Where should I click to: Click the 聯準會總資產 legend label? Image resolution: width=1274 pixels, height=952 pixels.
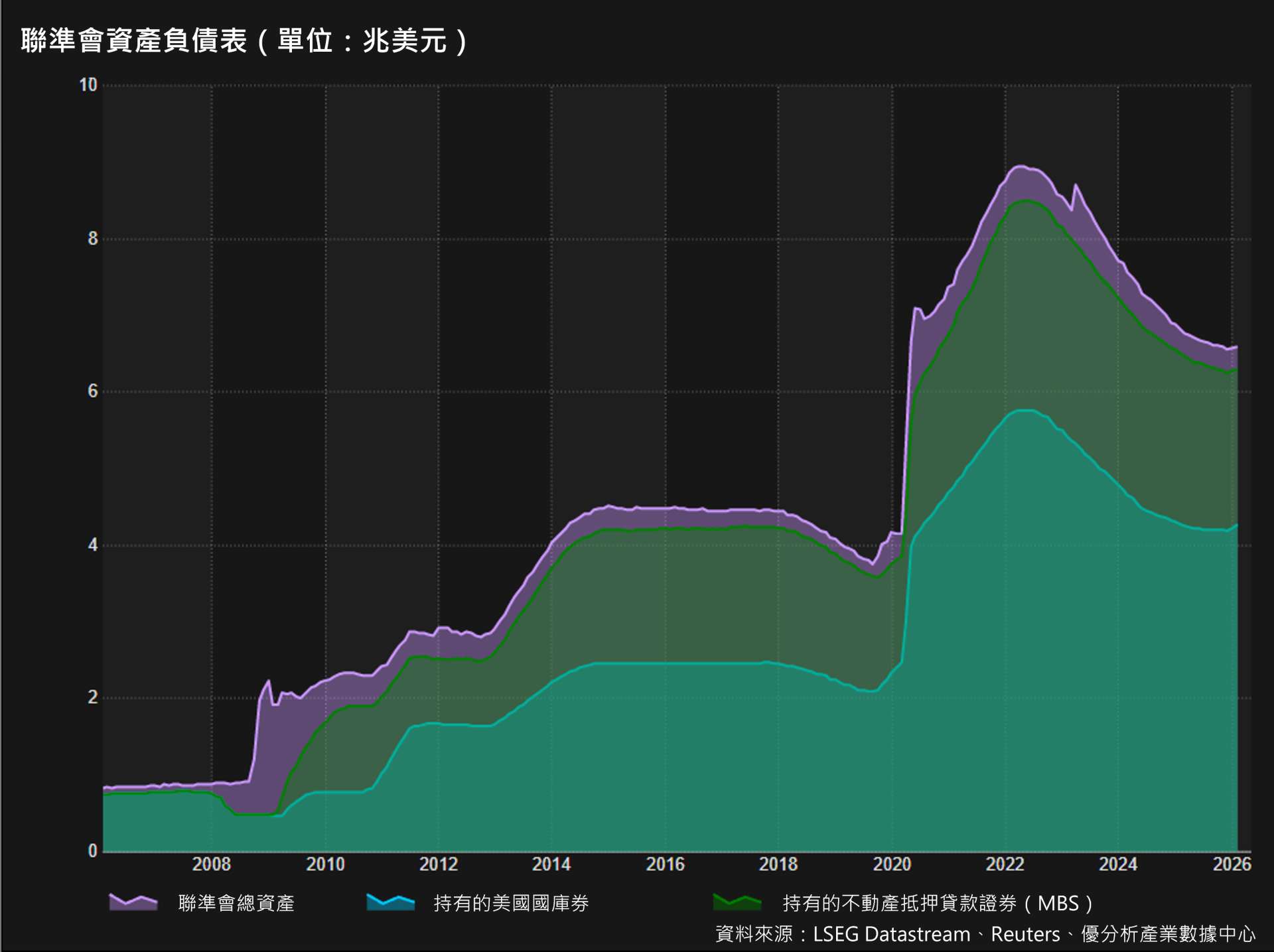[236, 903]
